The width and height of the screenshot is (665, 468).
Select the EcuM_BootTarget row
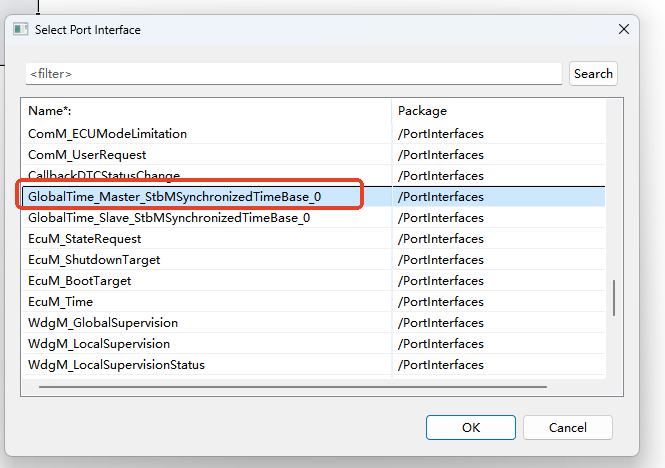(79, 281)
